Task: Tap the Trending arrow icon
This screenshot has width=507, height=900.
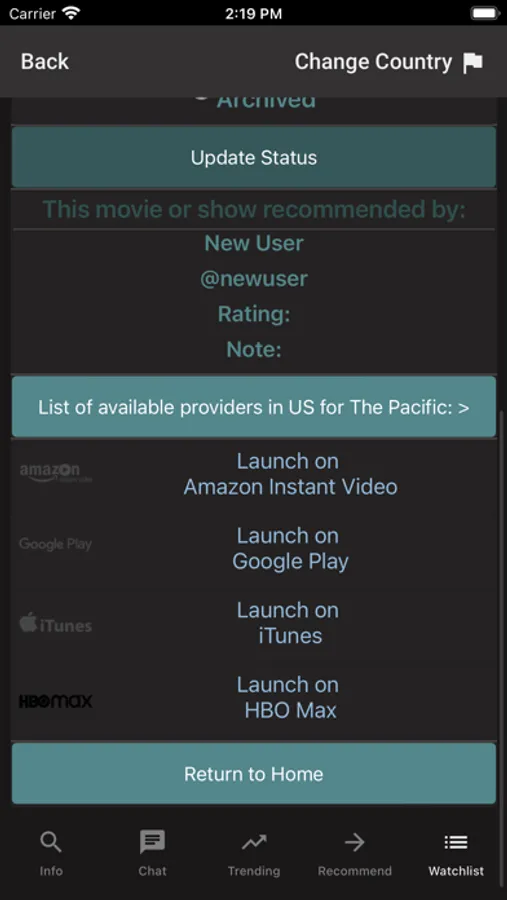Action: [x=254, y=842]
